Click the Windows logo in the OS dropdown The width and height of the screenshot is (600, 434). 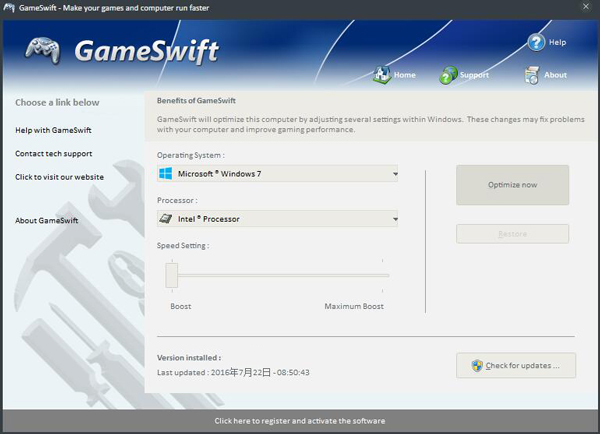(x=165, y=173)
